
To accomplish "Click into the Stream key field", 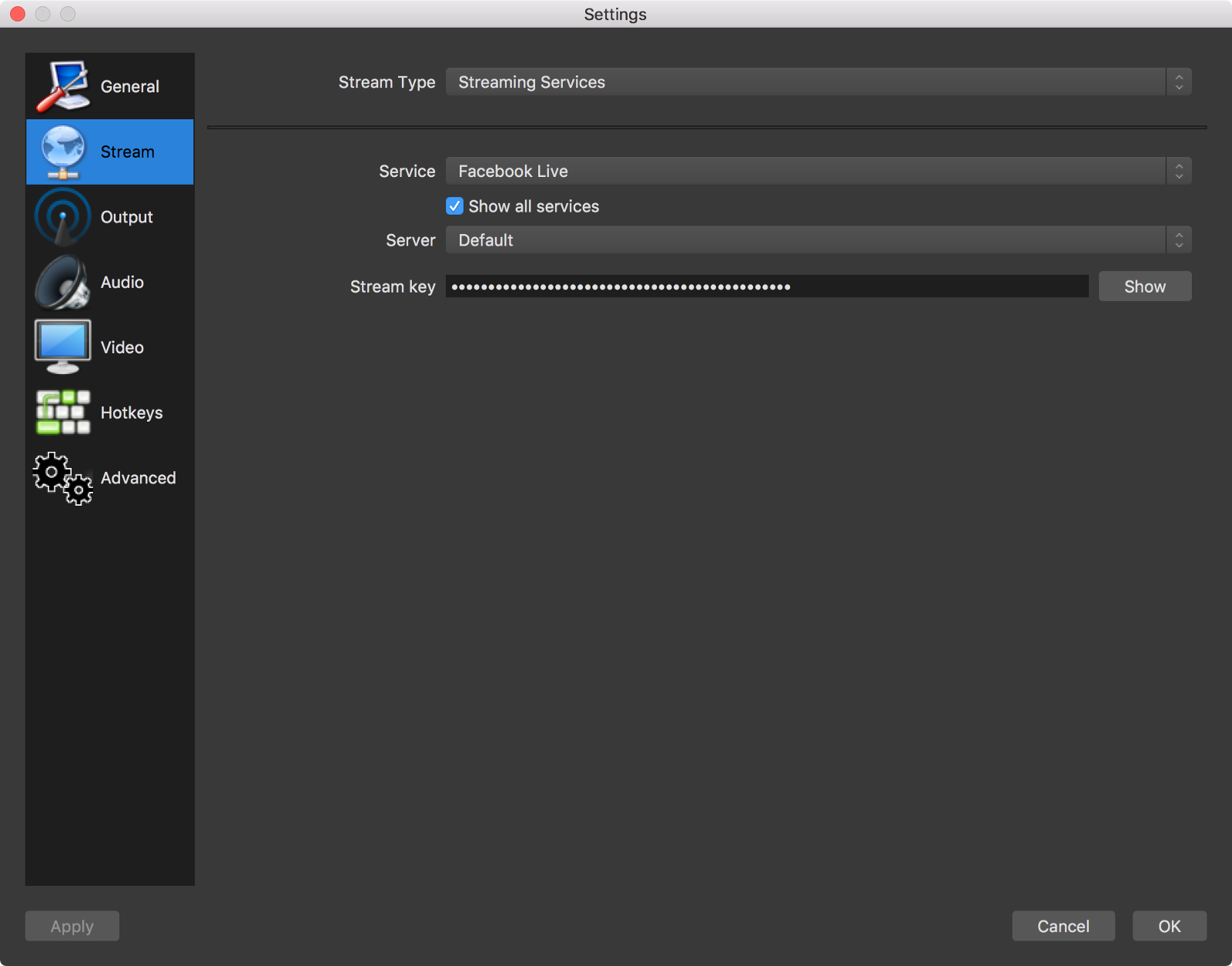I will click(x=766, y=286).
